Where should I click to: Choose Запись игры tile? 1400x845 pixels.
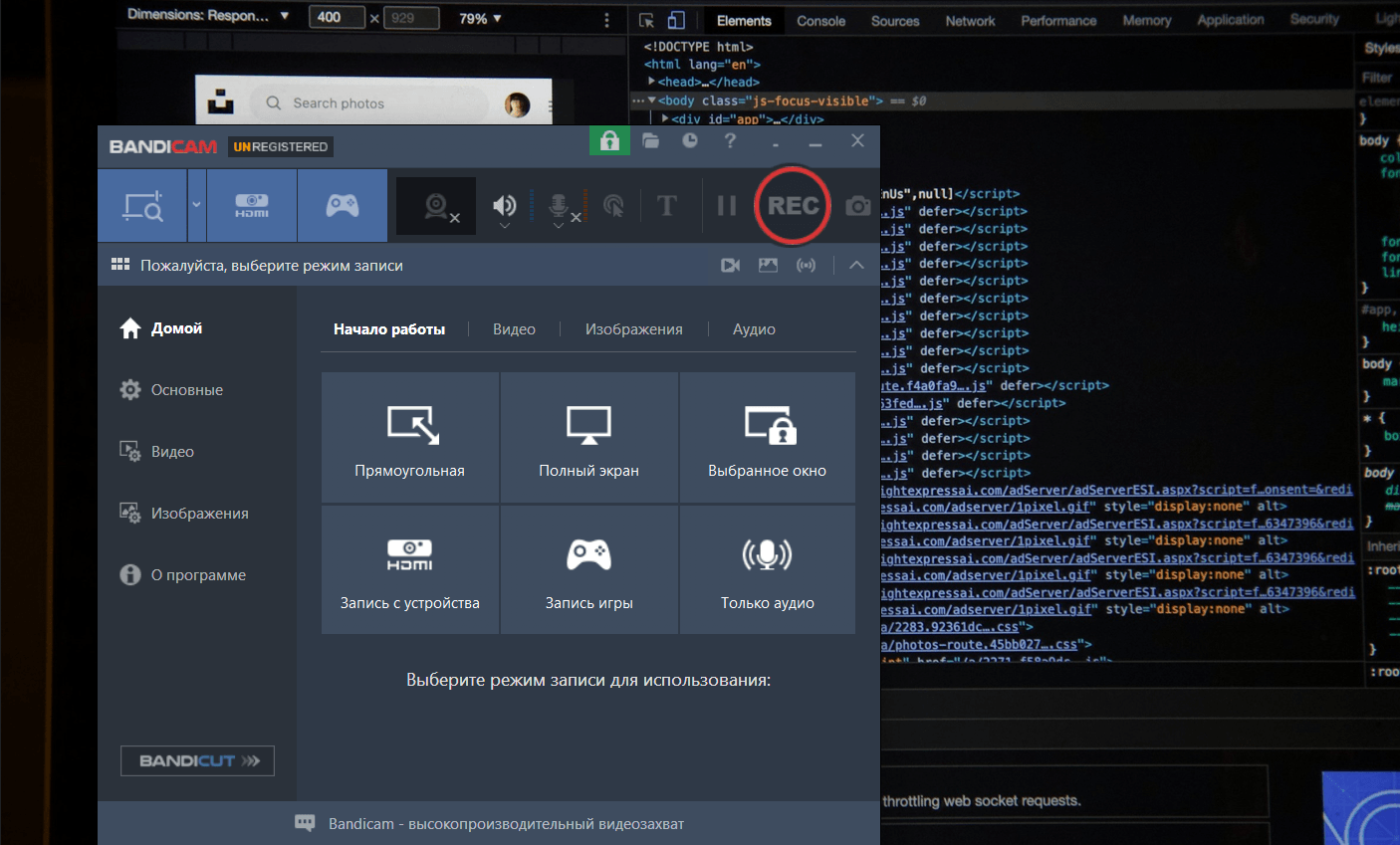pyautogui.click(x=589, y=570)
